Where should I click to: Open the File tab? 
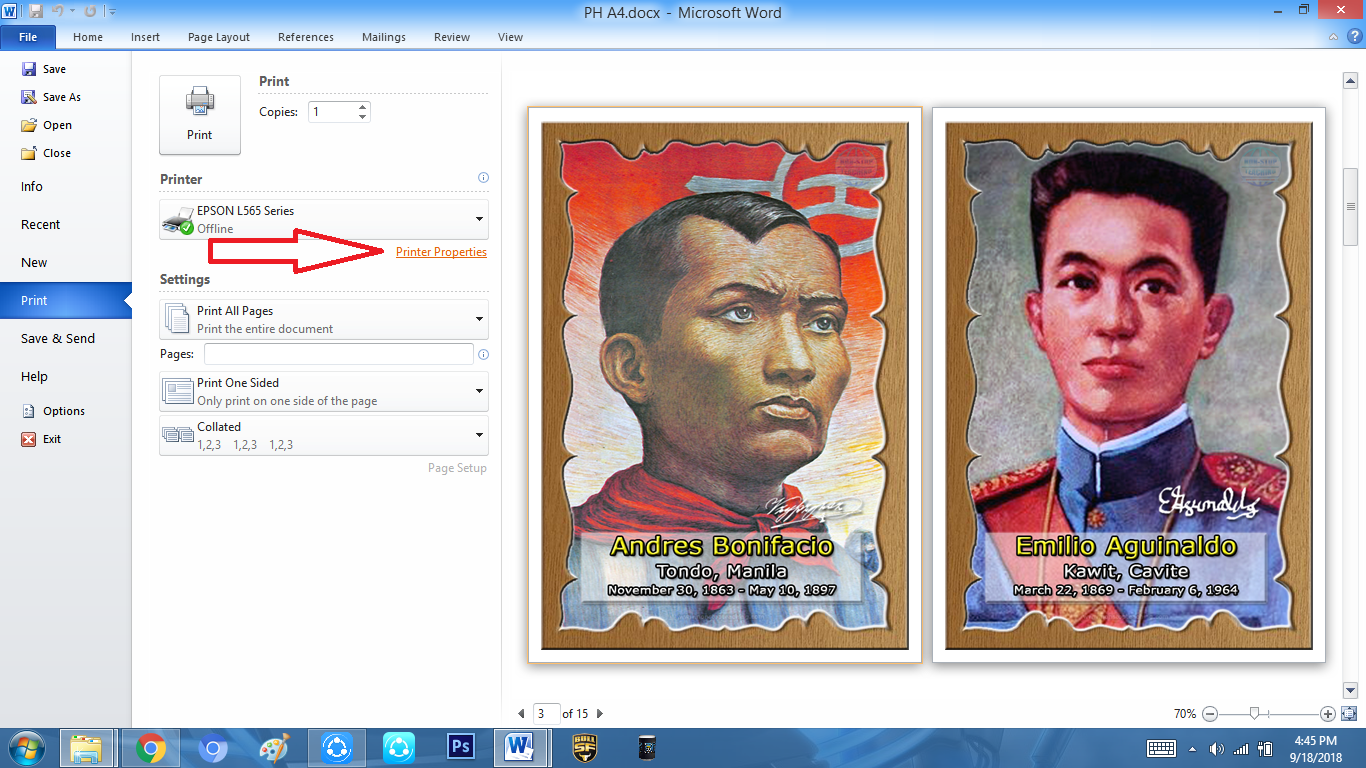click(28, 37)
